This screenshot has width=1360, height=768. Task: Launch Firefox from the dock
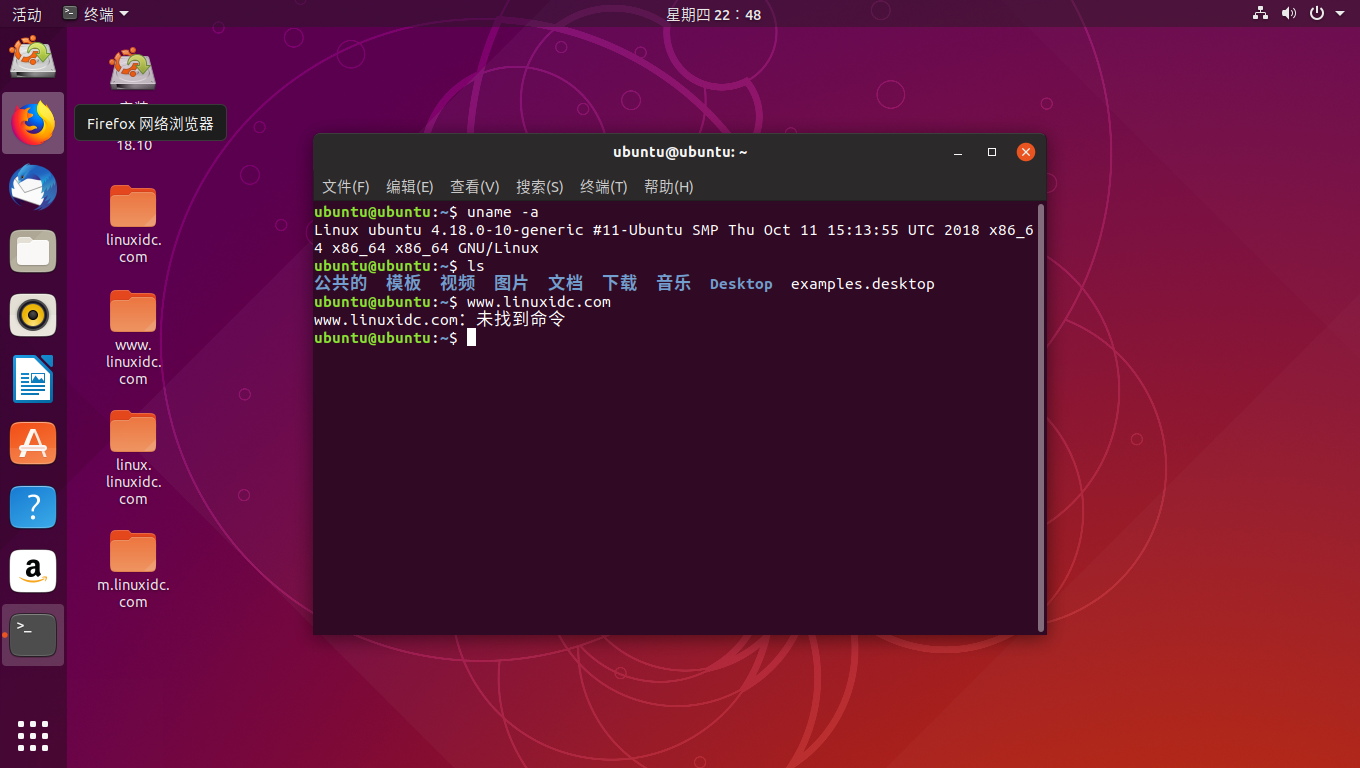[33, 123]
